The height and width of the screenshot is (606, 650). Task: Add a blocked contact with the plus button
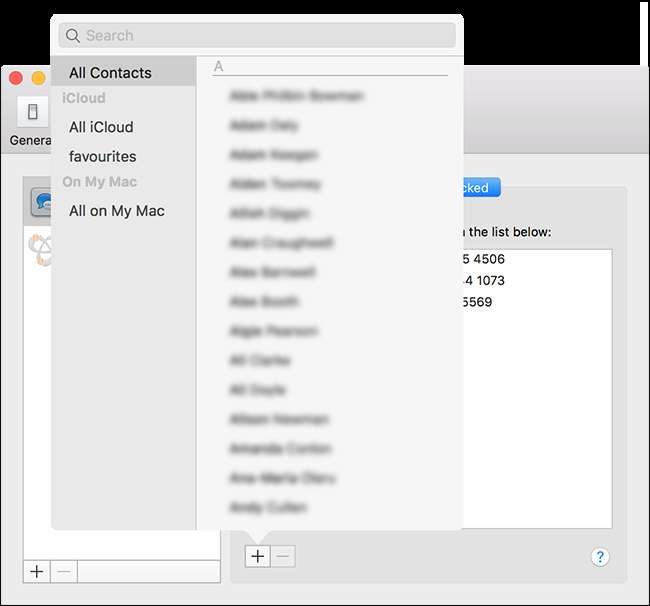coord(258,556)
